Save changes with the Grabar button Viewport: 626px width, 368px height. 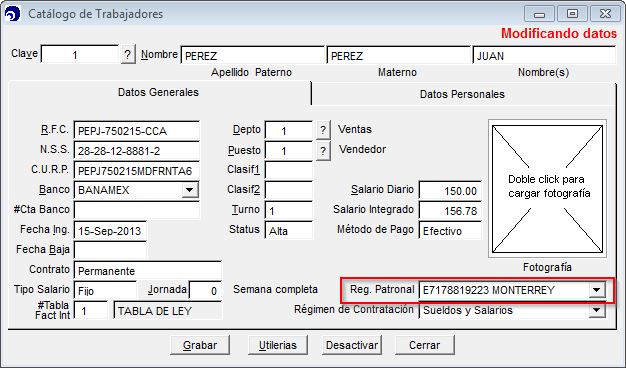point(200,345)
